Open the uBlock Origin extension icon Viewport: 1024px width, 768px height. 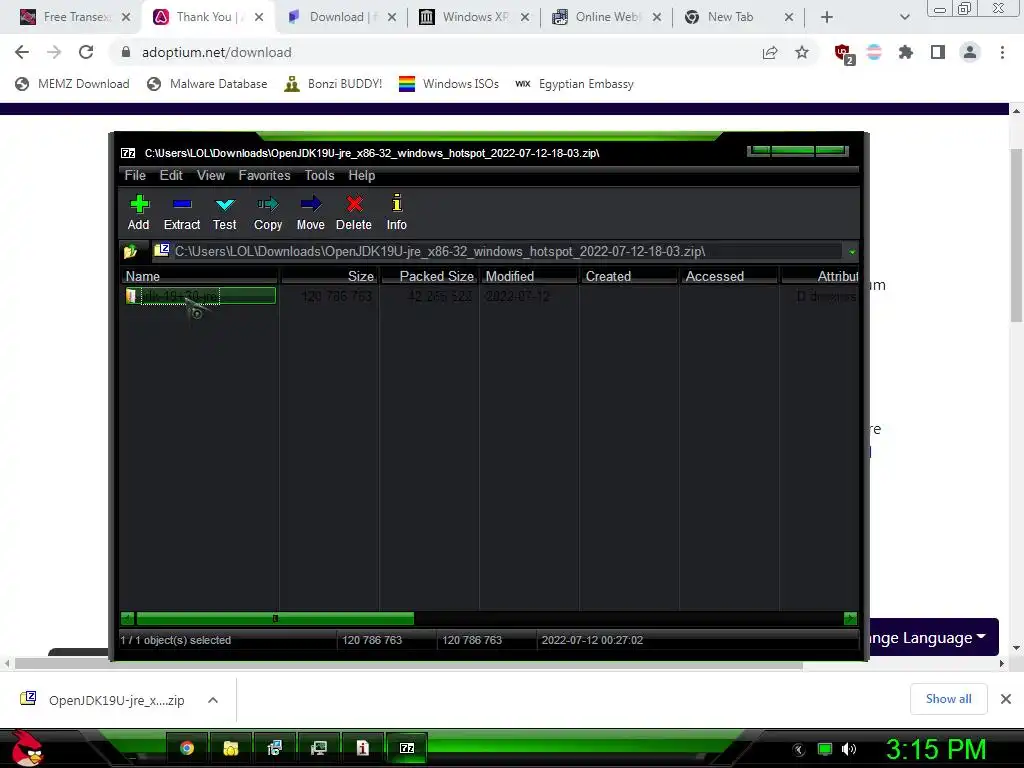pyautogui.click(x=844, y=54)
